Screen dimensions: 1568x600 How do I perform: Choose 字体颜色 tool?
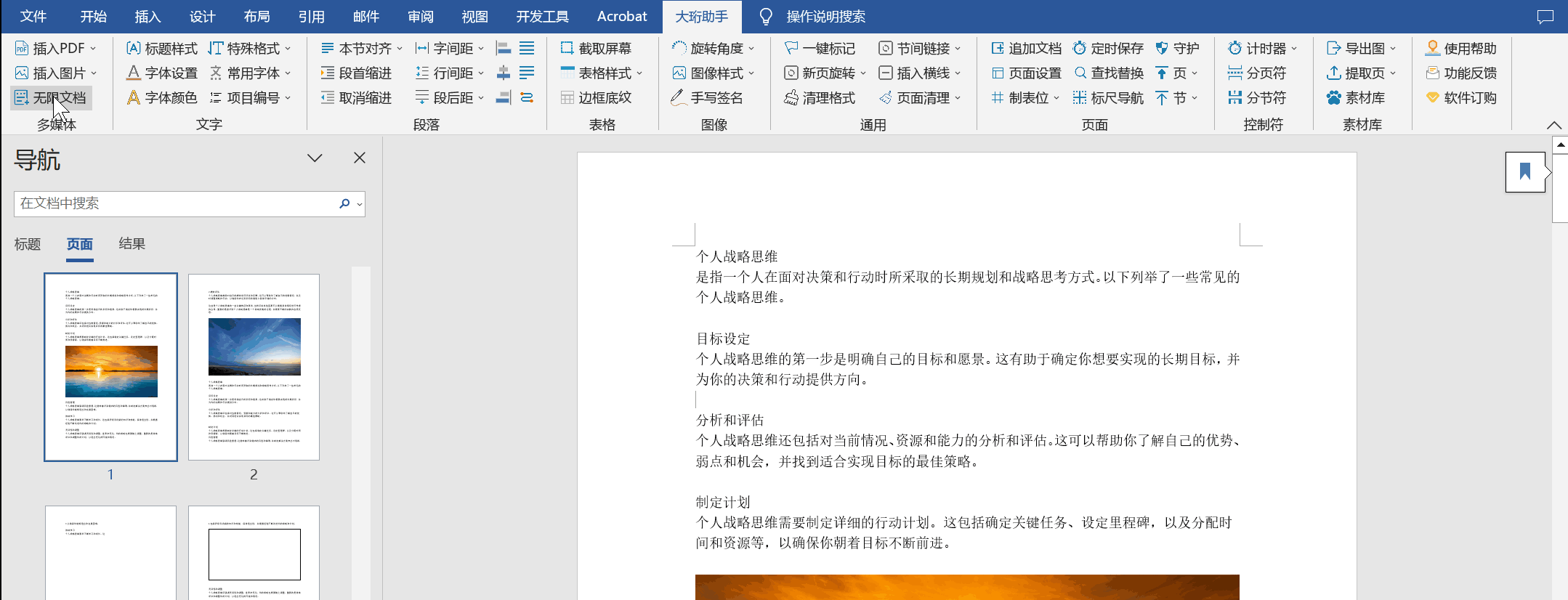(162, 98)
